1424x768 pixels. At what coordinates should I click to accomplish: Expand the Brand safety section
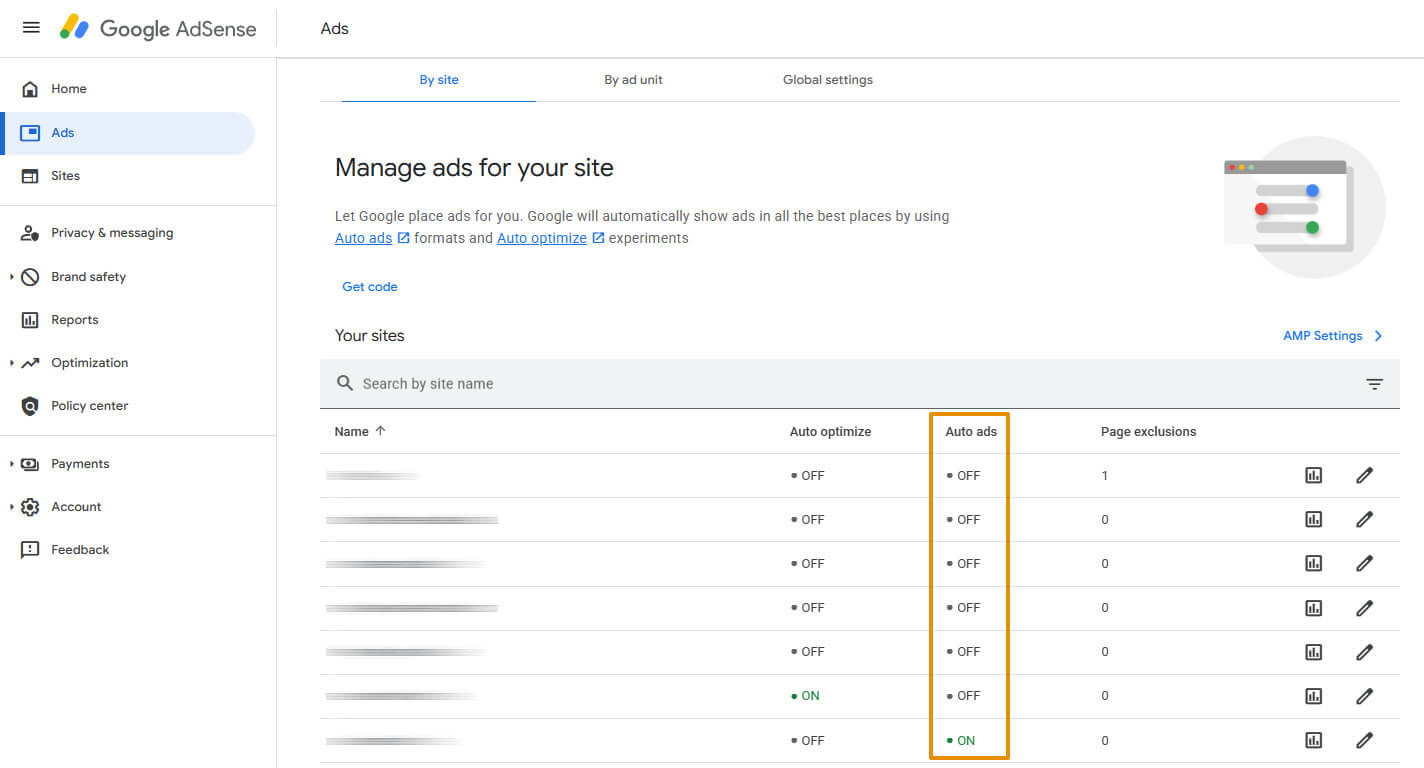[88, 276]
